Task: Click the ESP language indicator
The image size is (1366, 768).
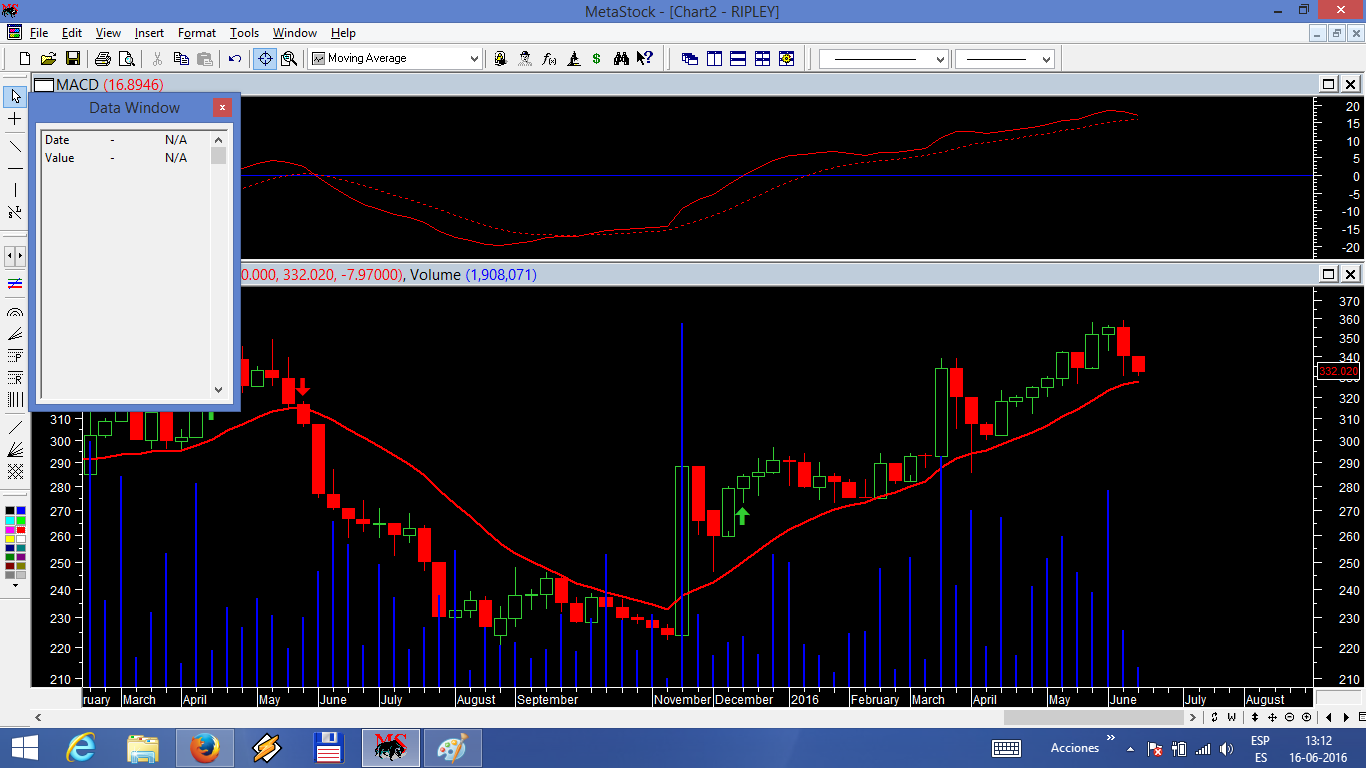Action: (x=1260, y=741)
